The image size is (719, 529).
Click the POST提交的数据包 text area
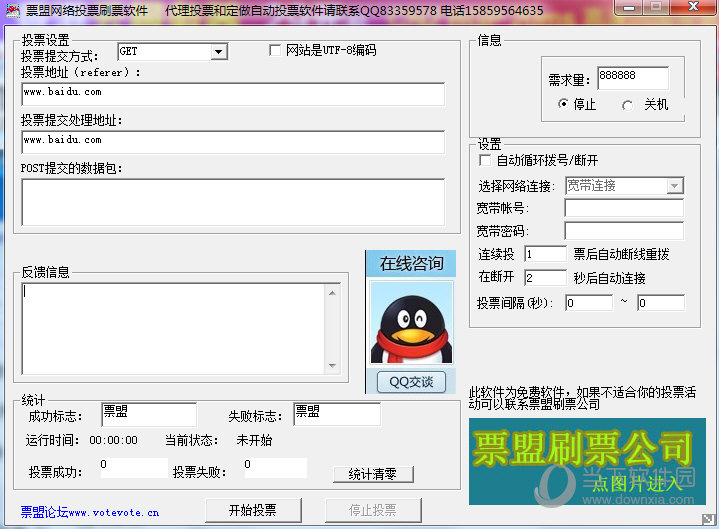click(233, 202)
